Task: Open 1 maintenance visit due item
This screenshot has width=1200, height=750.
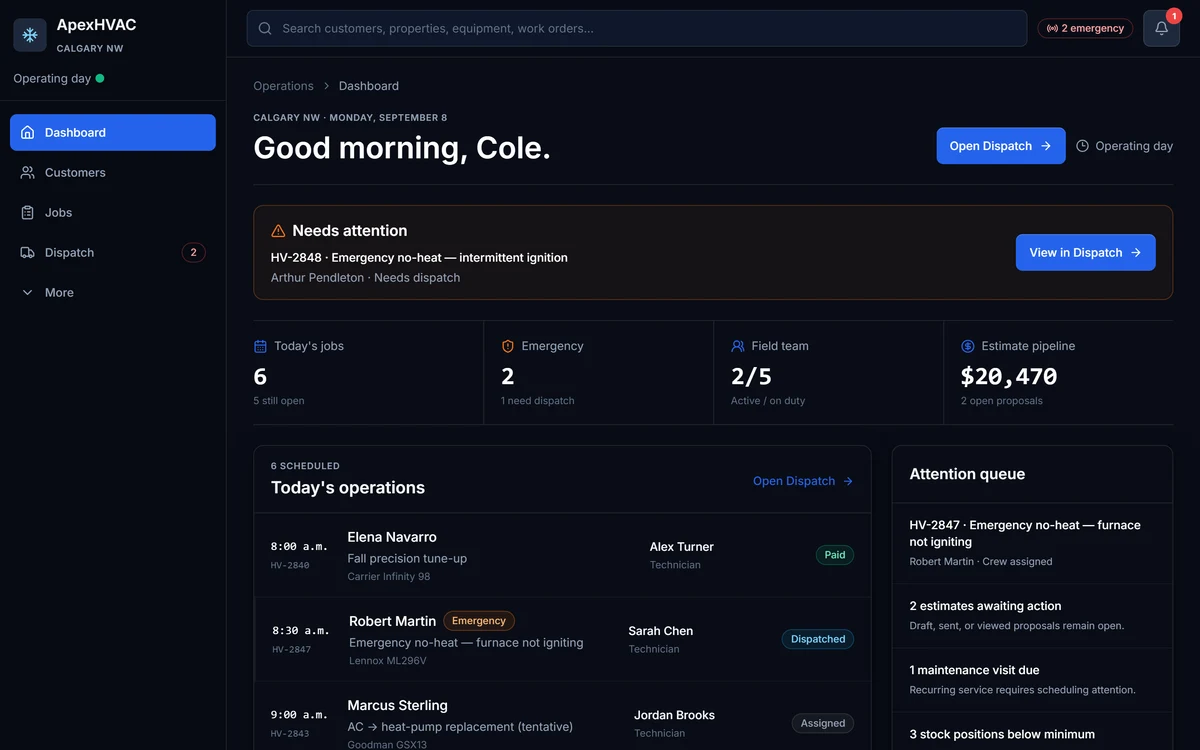Action: (x=1032, y=680)
